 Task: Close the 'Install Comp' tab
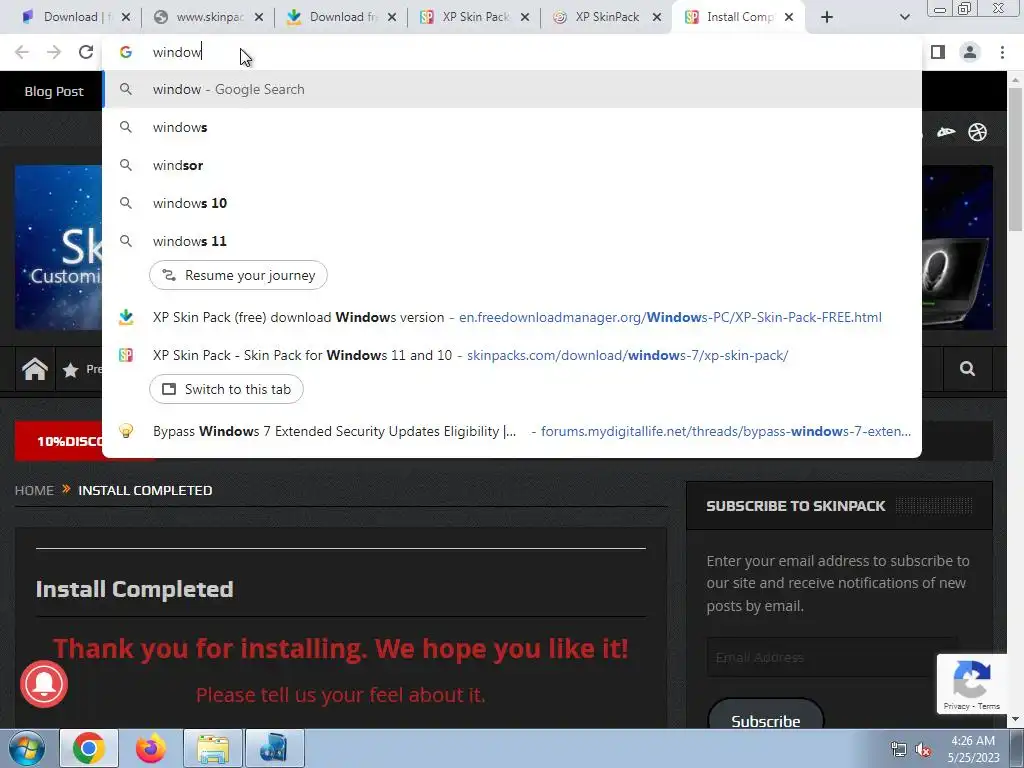[789, 18]
